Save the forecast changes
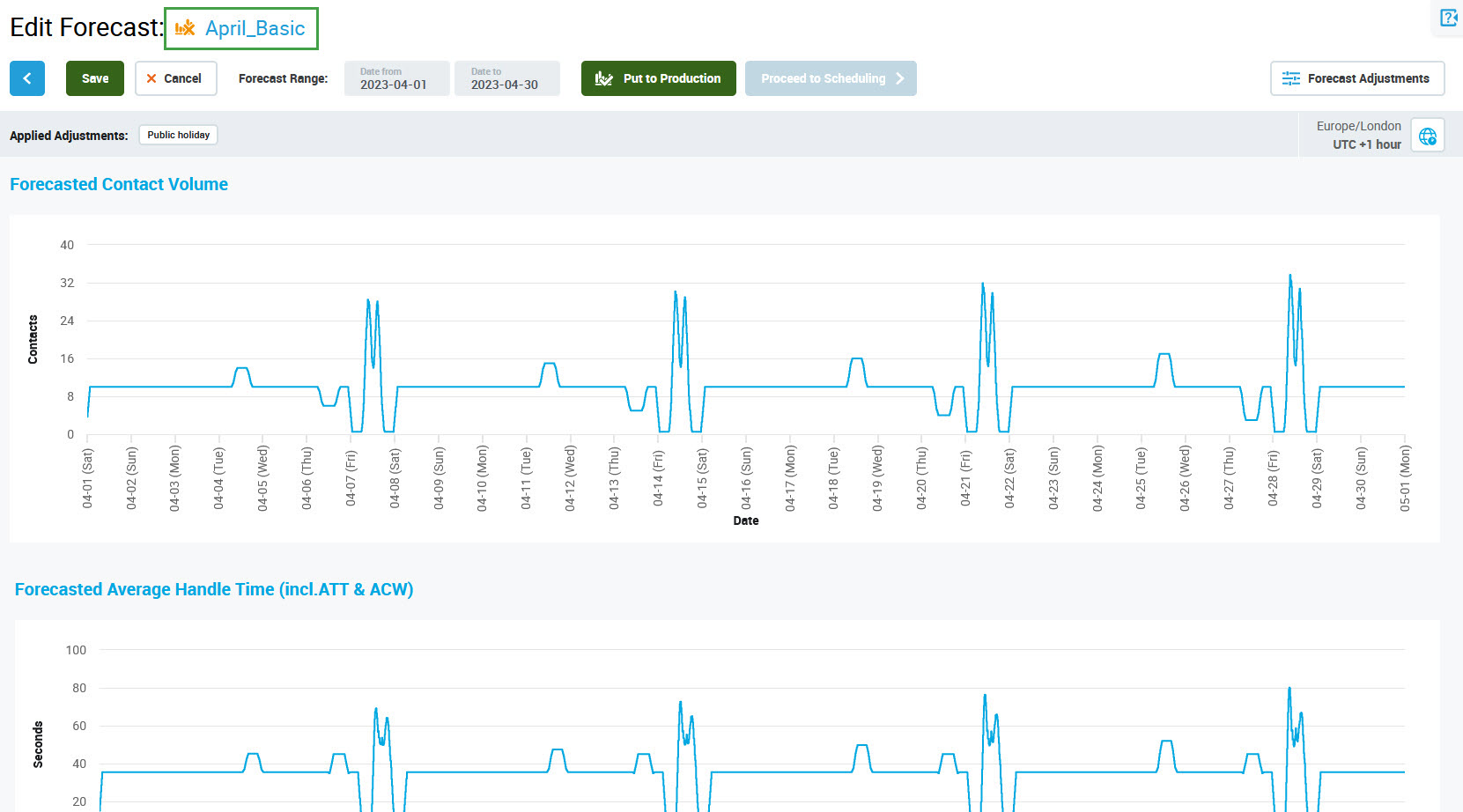1463x812 pixels. pos(95,78)
